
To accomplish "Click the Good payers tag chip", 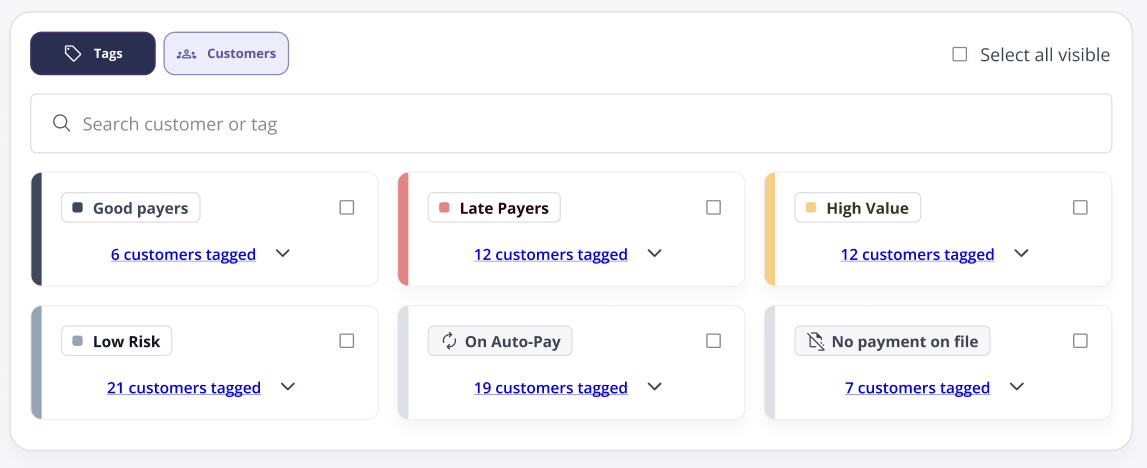I will (130, 208).
